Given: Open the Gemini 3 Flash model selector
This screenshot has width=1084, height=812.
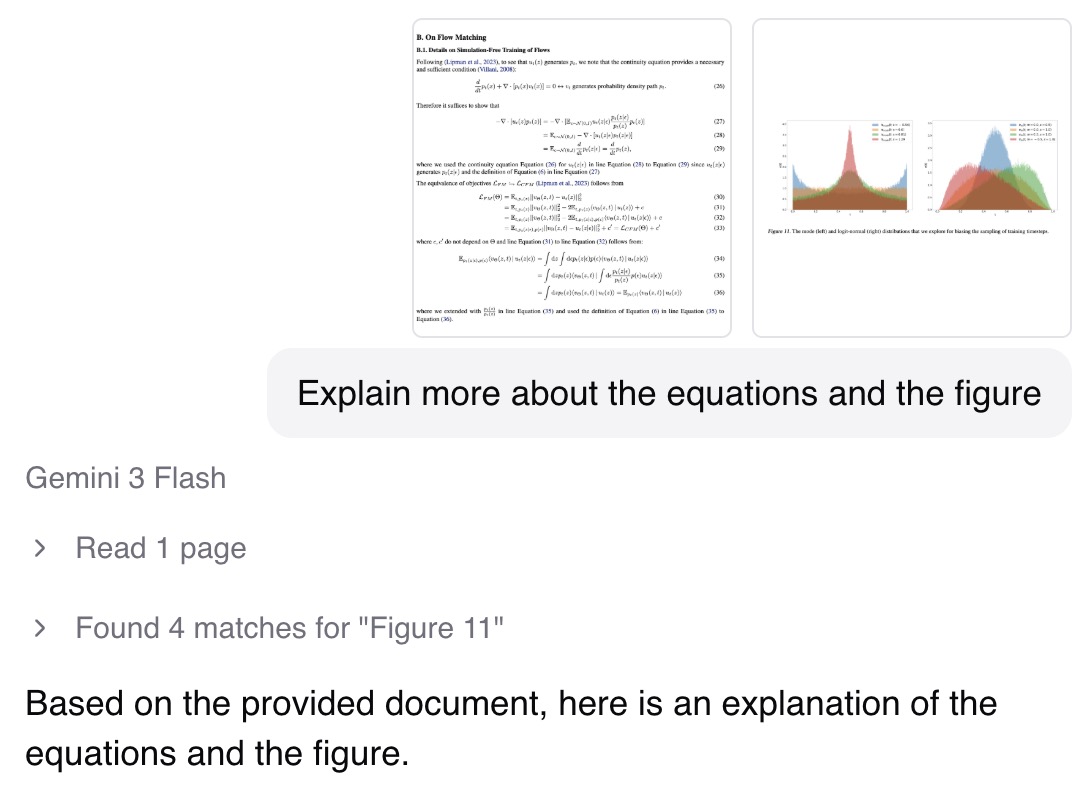Looking at the screenshot, I should pos(124,478).
